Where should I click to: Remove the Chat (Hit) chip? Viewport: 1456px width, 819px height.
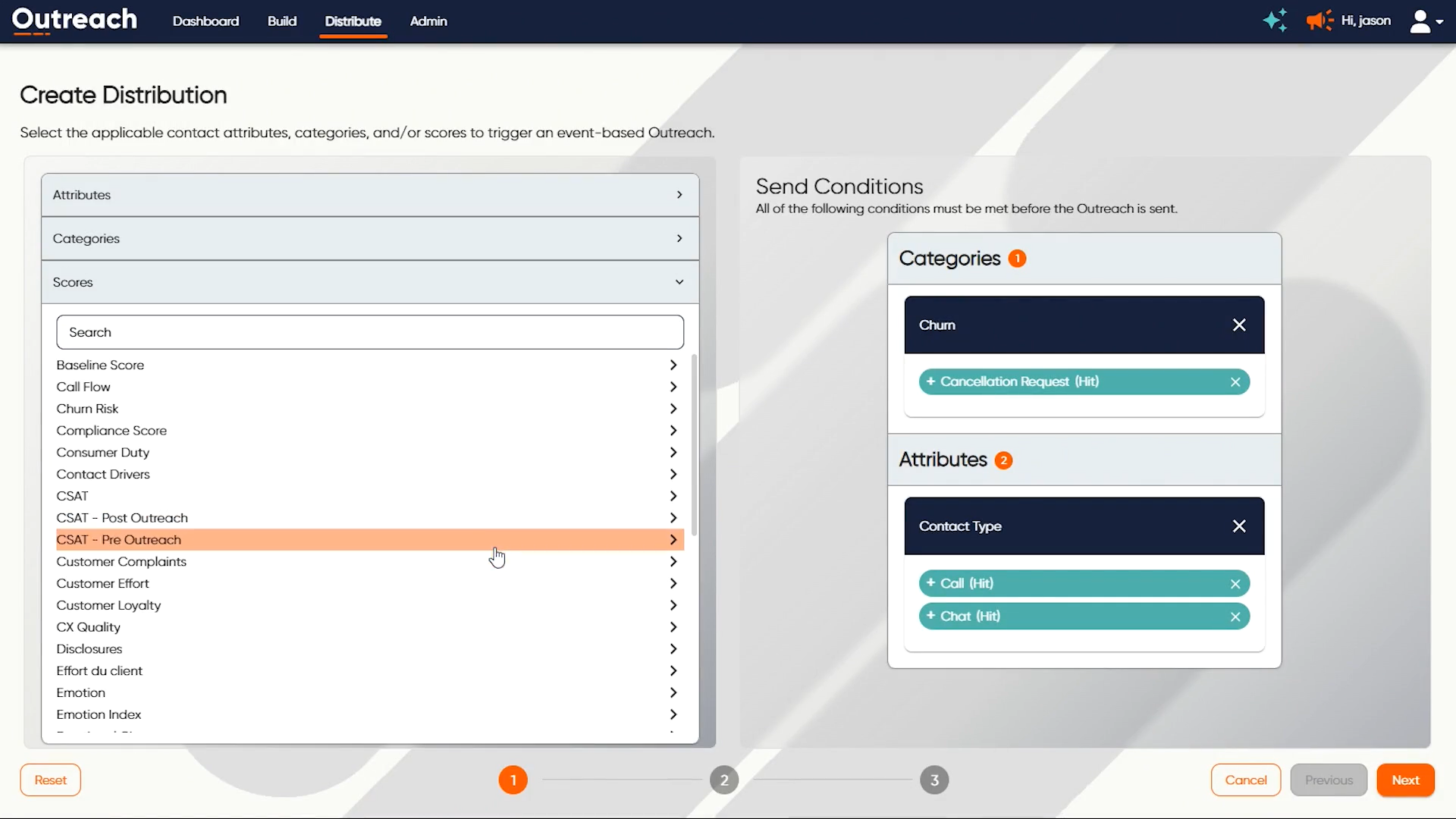click(x=1235, y=617)
